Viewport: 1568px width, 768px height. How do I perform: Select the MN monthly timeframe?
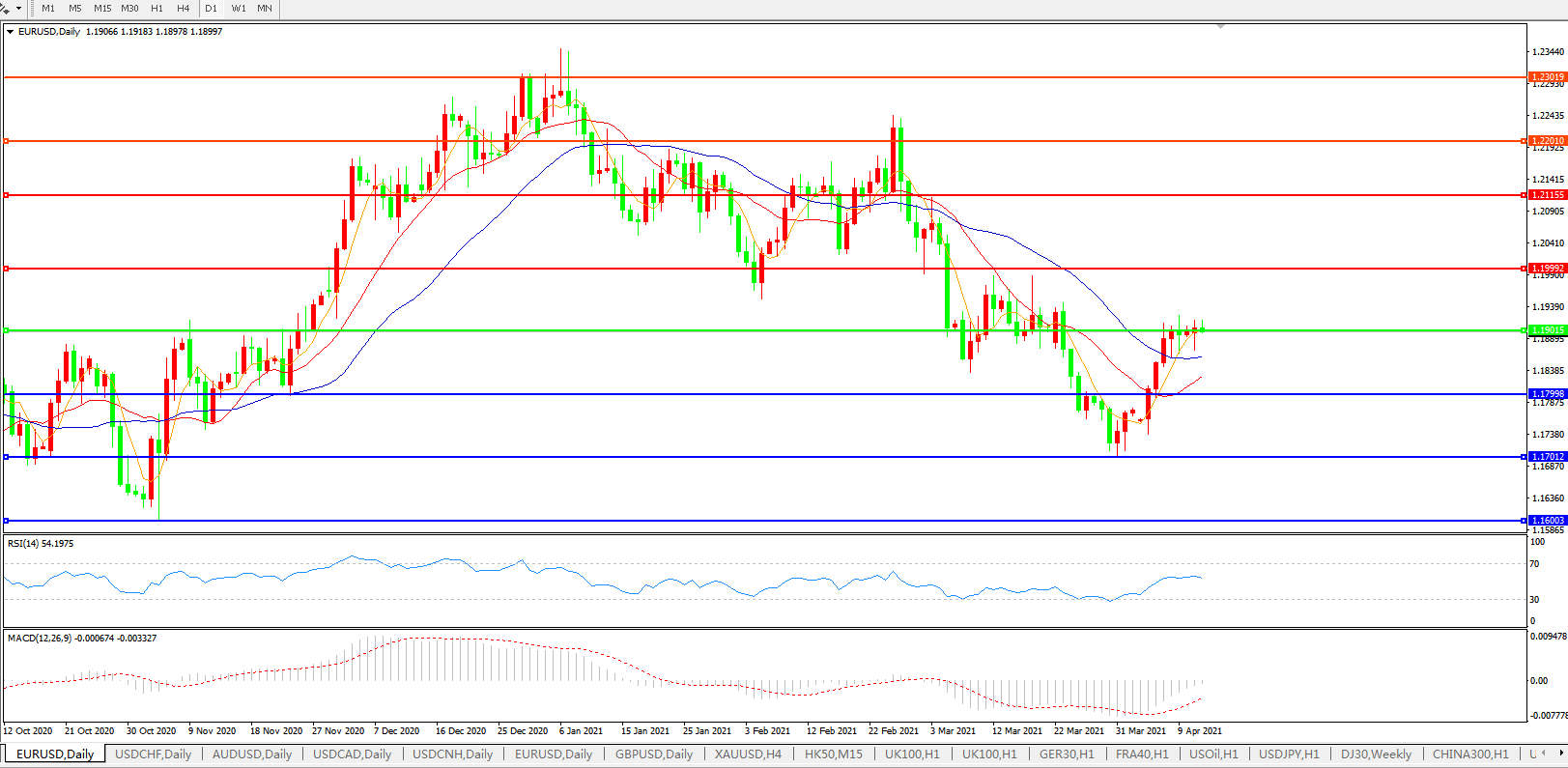(x=265, y=8)
